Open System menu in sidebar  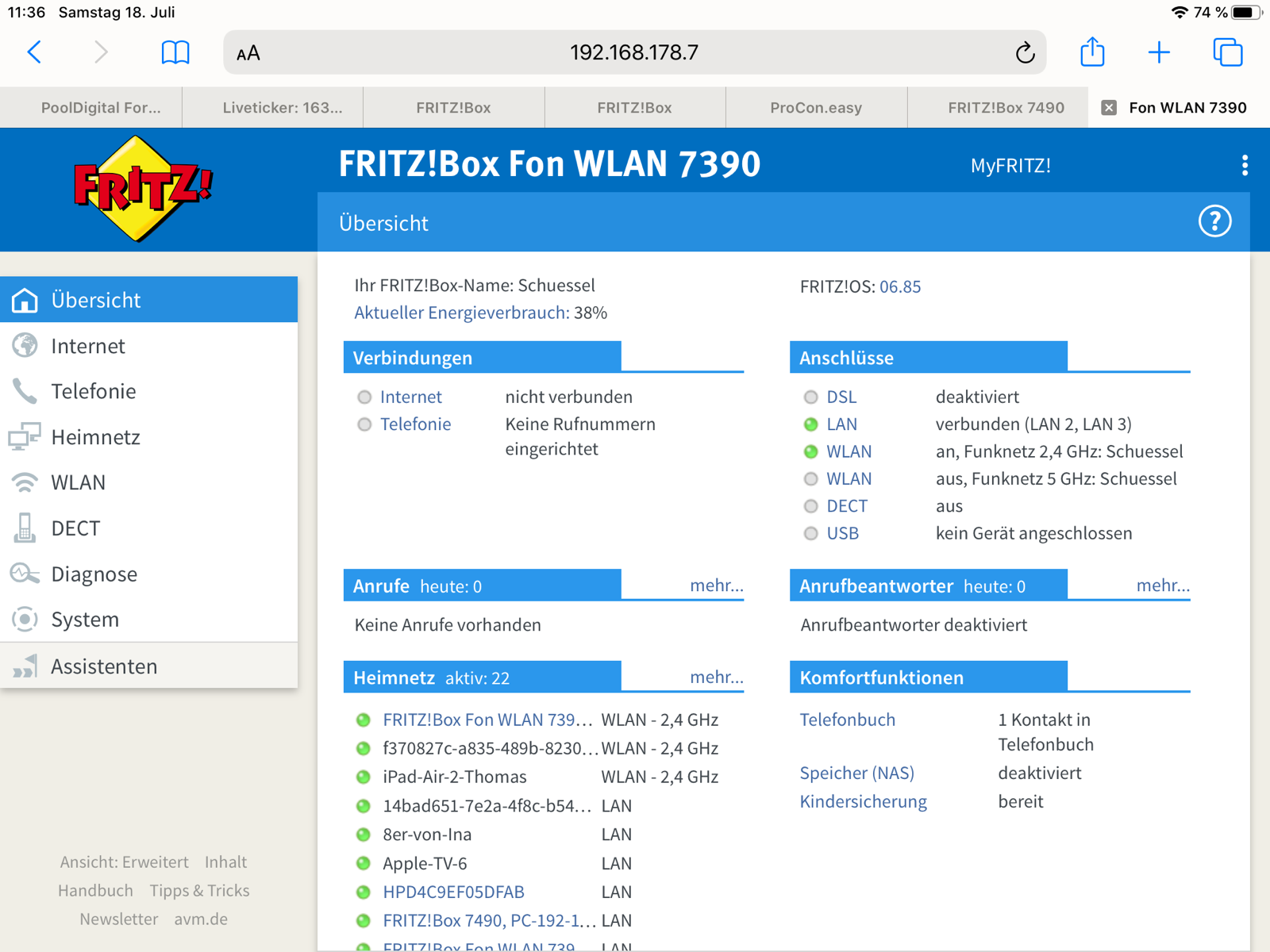pyautogui.click(x=149, y=619)
